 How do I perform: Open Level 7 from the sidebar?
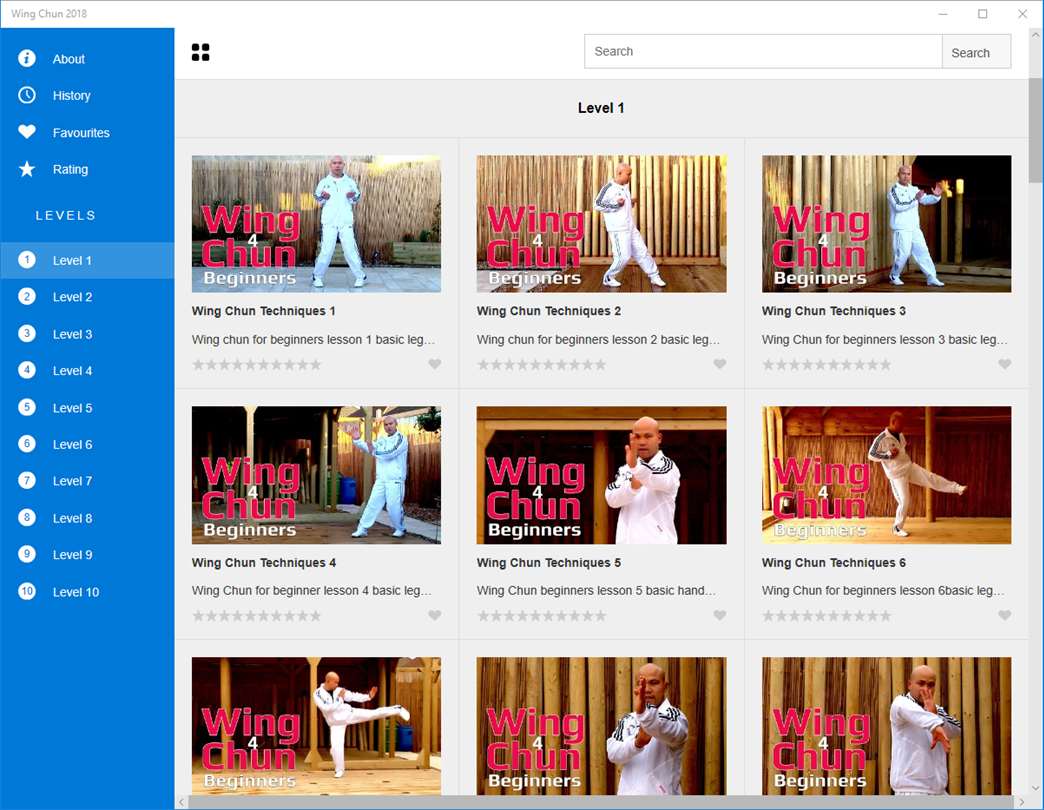point(87,481)
